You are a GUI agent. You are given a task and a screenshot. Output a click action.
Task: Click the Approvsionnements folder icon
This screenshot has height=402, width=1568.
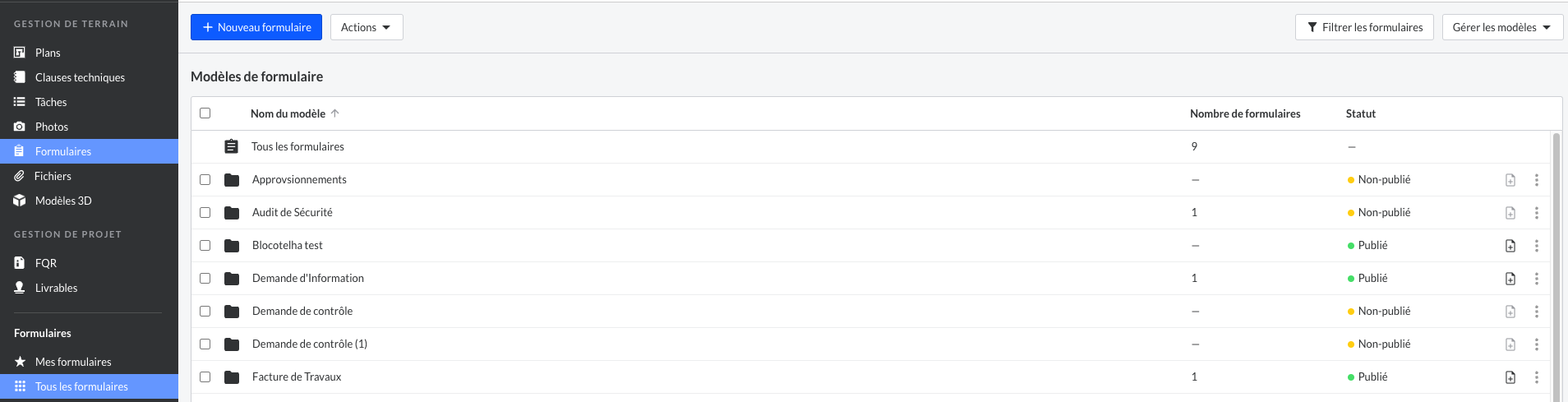pyautogui.click(x=232, y=180)
